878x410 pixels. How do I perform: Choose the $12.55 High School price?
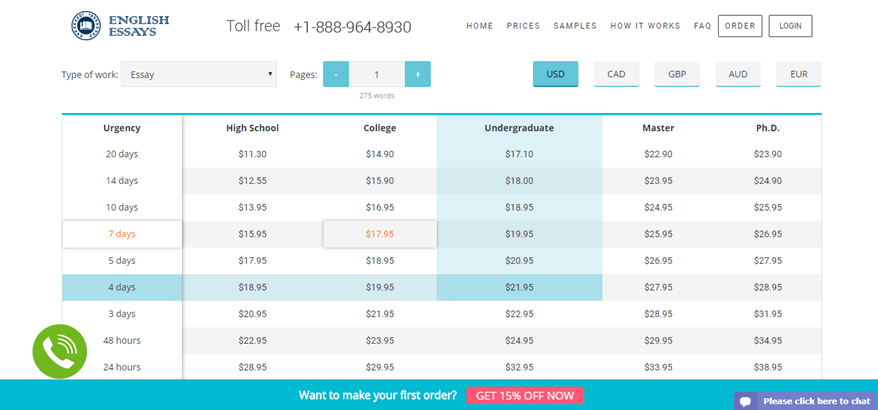[253, 181]
